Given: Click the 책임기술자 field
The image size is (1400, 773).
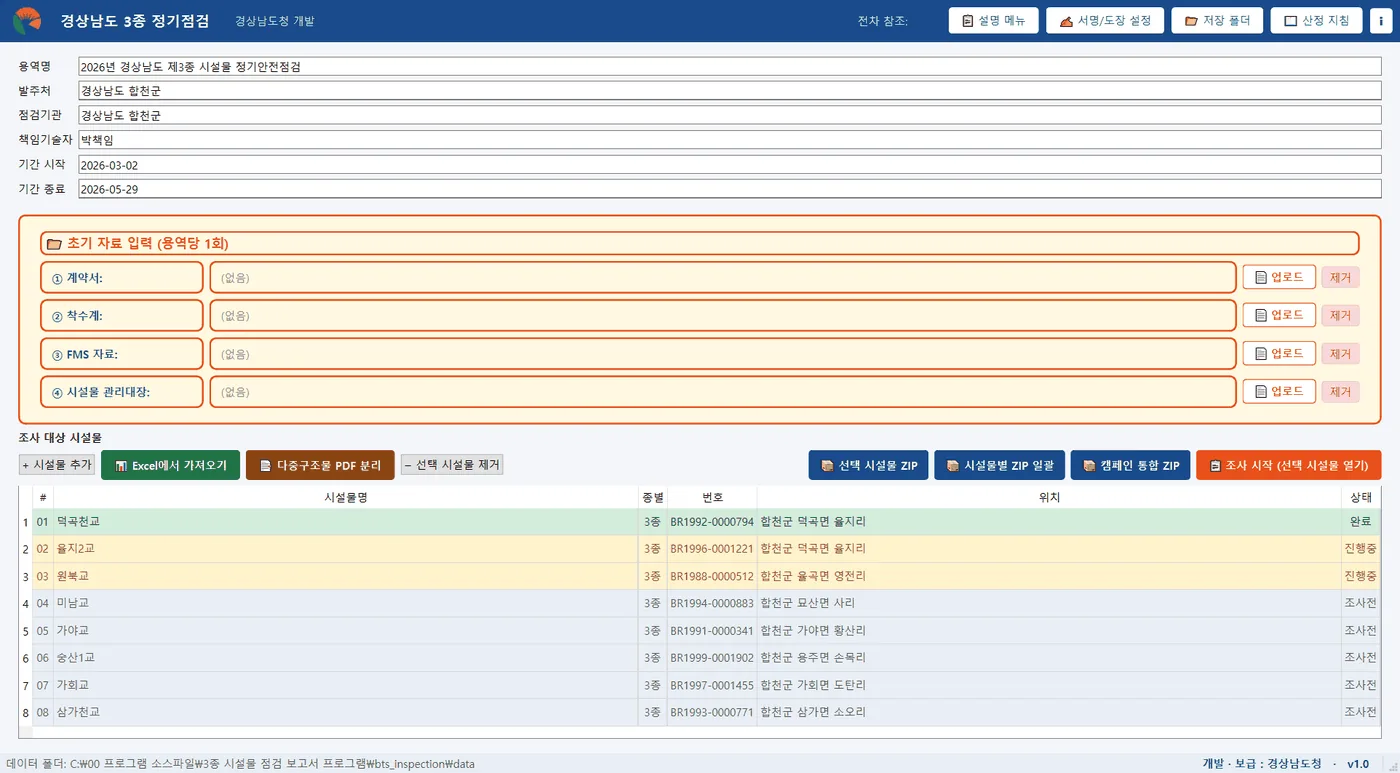Looking at the screenshot, I should (730, 140).
